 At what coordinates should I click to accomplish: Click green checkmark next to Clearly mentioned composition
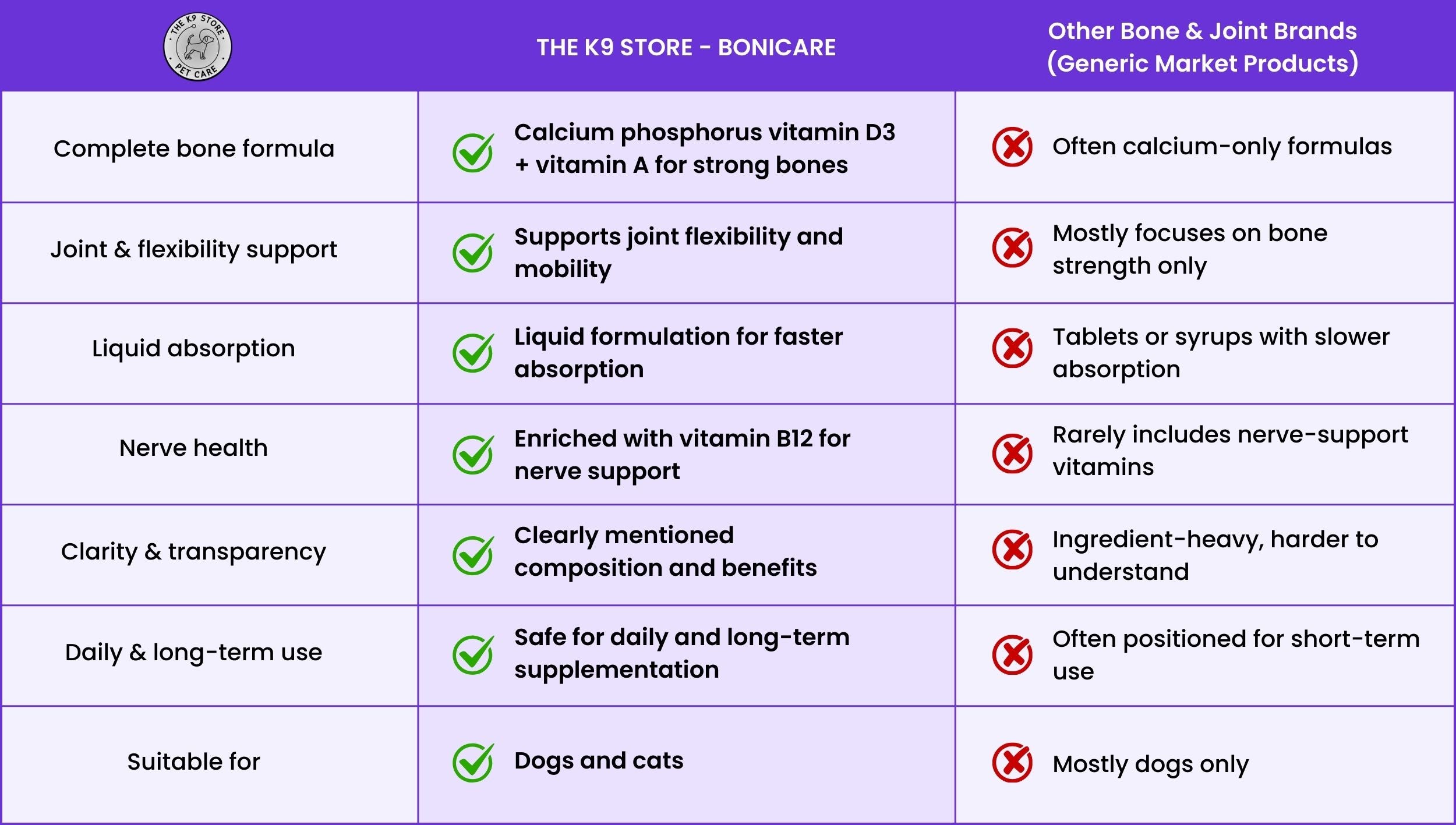[x=473, y=555]
